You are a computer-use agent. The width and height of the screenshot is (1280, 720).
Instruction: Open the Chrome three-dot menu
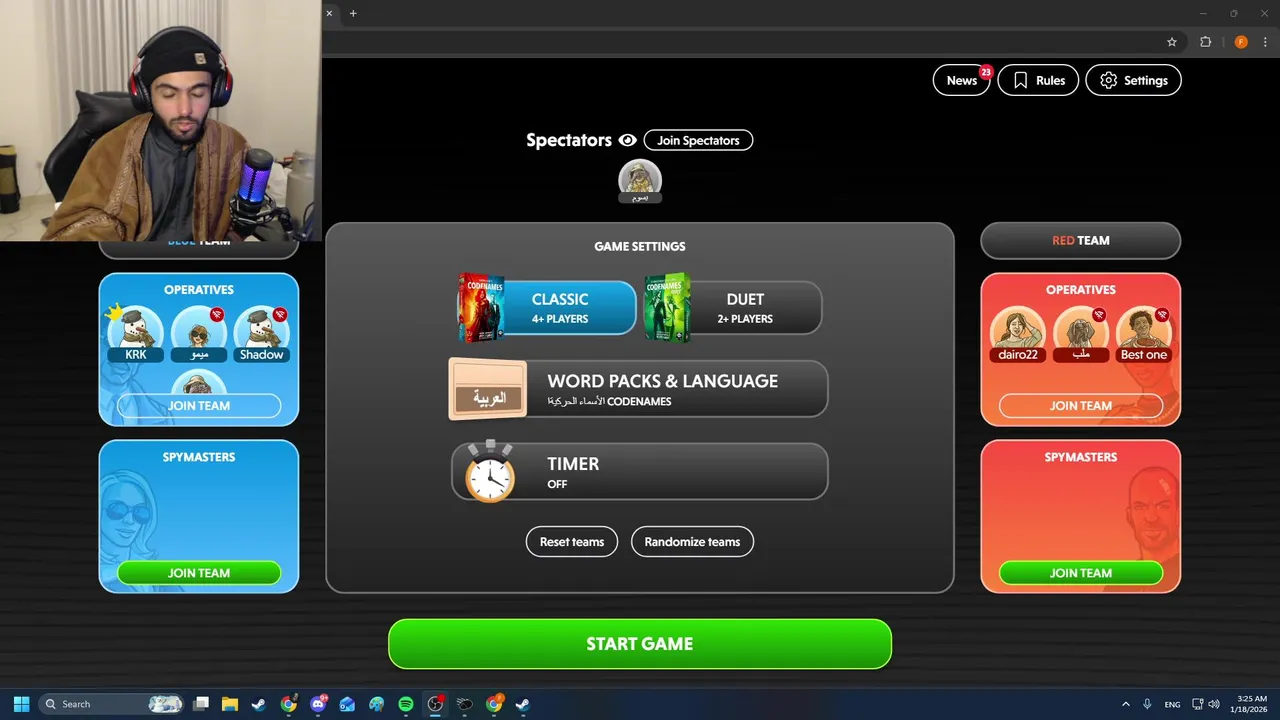click(1265, 42)
